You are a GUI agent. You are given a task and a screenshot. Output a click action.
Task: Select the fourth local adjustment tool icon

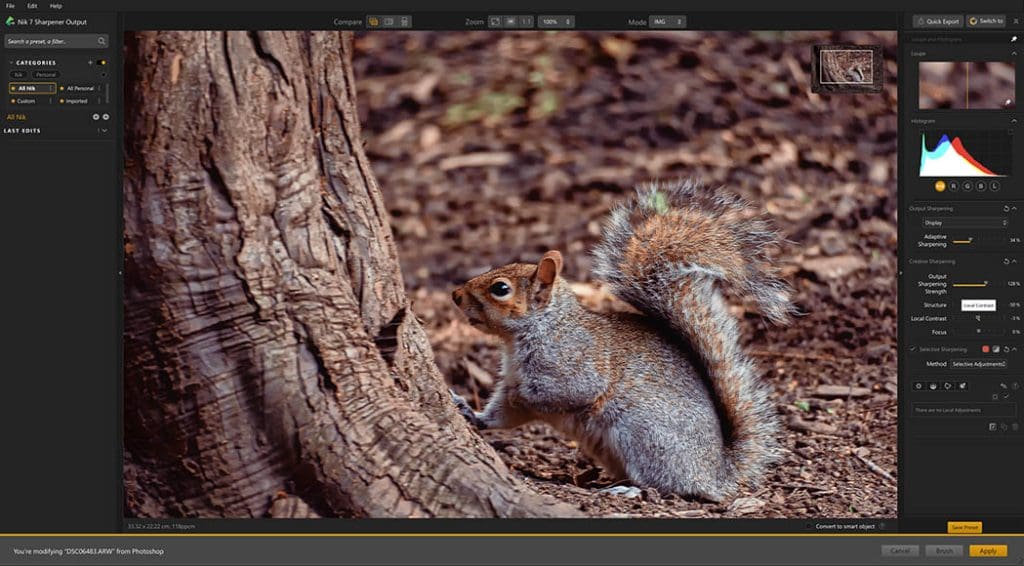point(963,386)
